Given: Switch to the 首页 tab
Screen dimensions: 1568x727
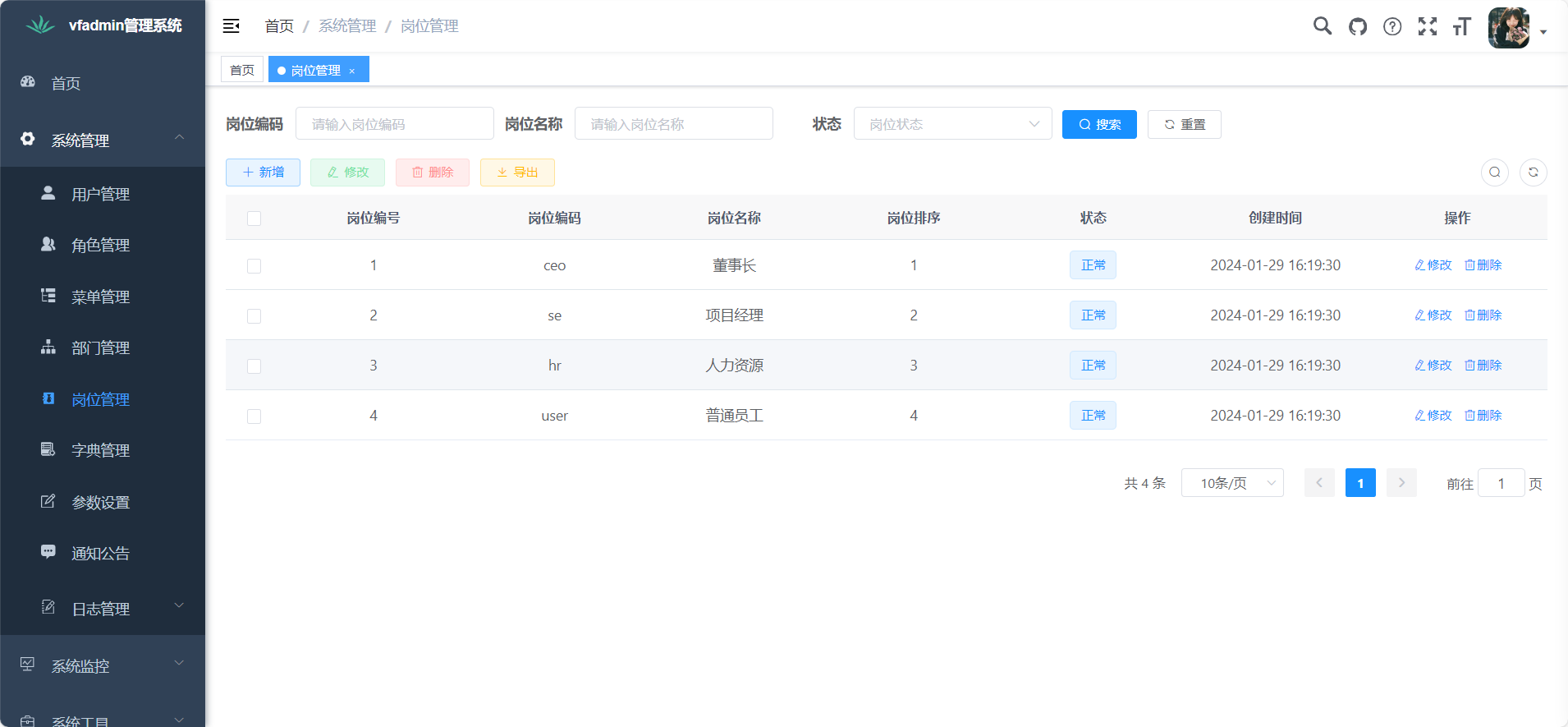Looking at the screenshot, I should pyautogui.click(x=242, y=70).
